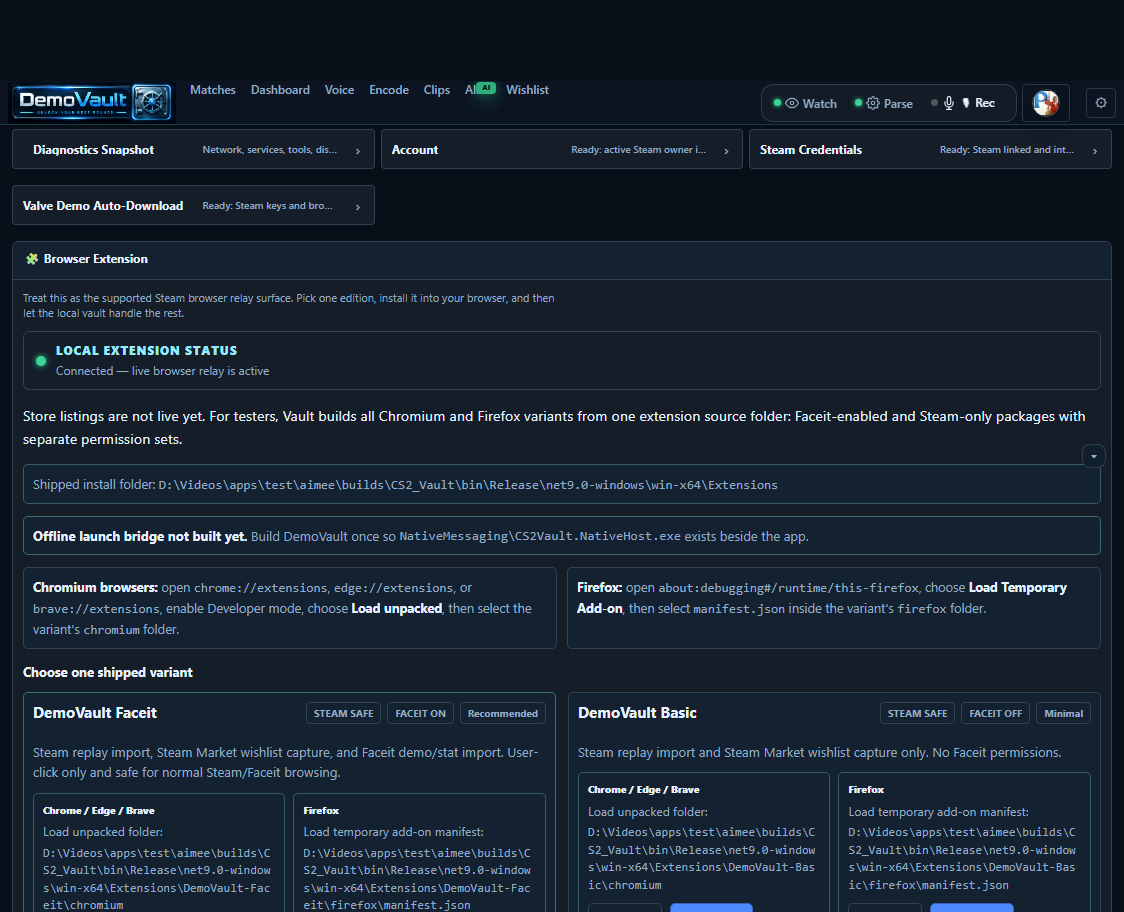Click the 'Chromium browsers:' instruction box
The height and width of the screenshot is (912, 1124).
290,608
